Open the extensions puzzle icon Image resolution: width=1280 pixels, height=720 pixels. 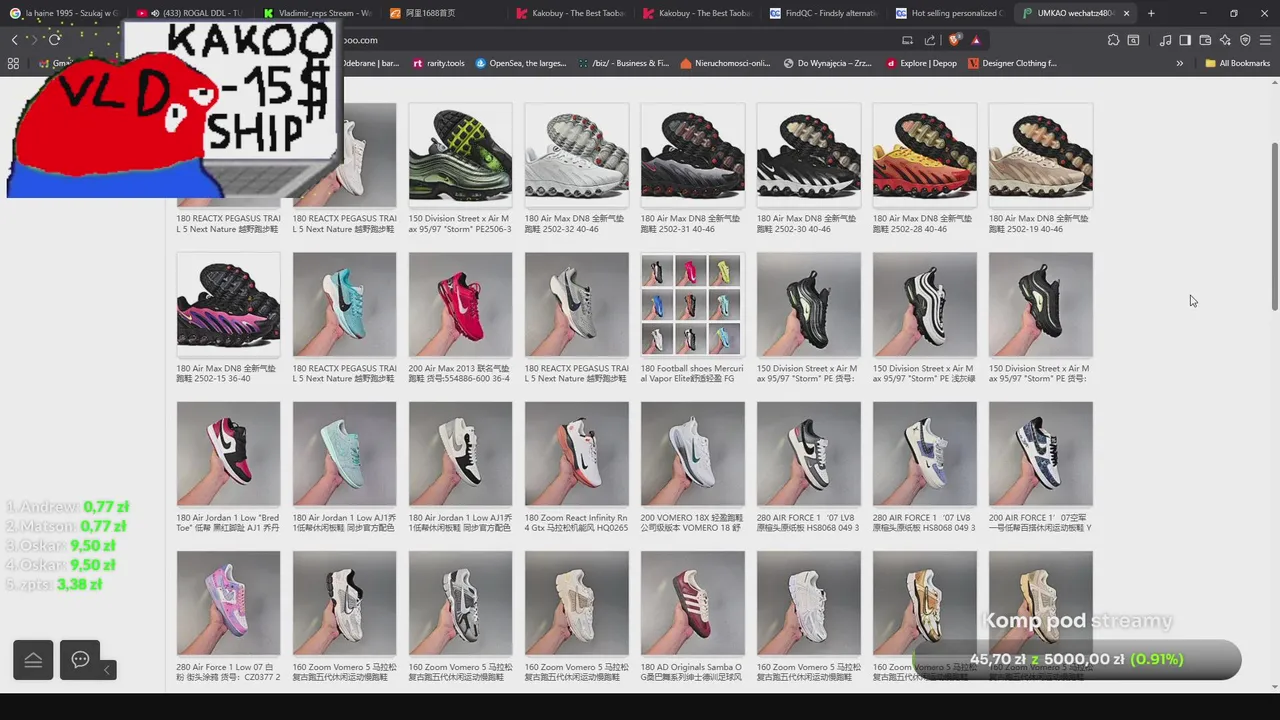click(1113, 40)
